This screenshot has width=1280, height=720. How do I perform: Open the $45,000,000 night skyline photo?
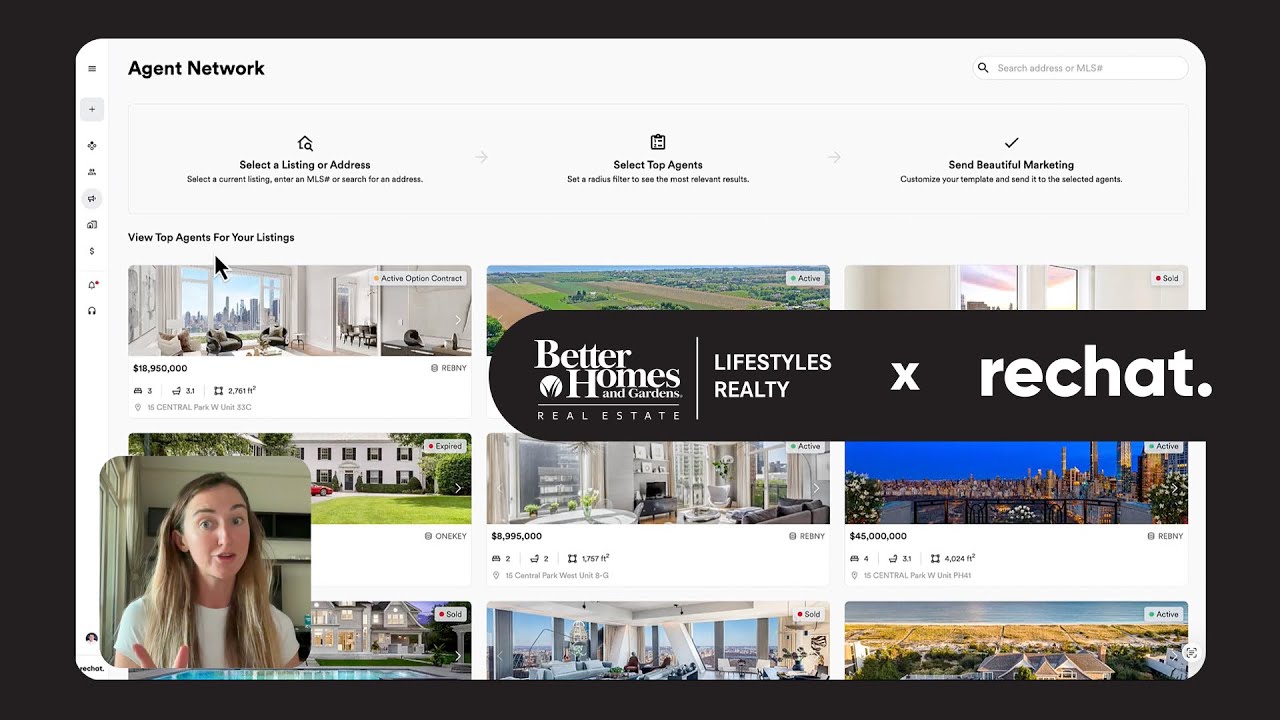pyautogui.click(x=1016, y=482)
